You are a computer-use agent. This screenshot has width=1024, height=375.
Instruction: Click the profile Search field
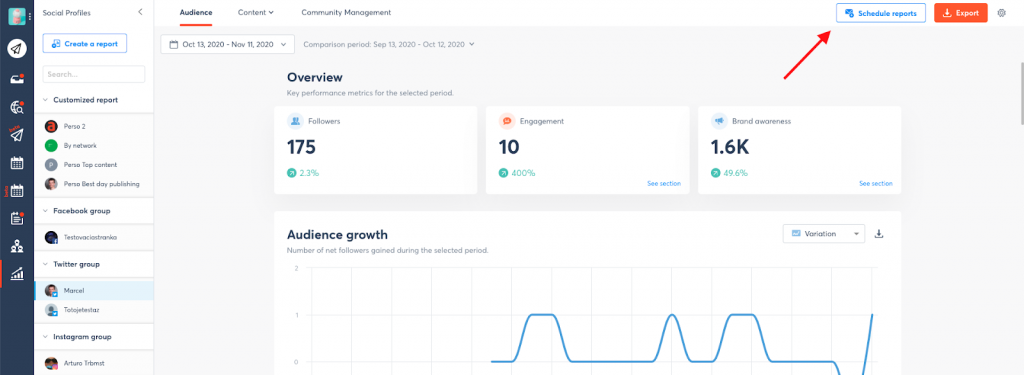tap(94, 74)
